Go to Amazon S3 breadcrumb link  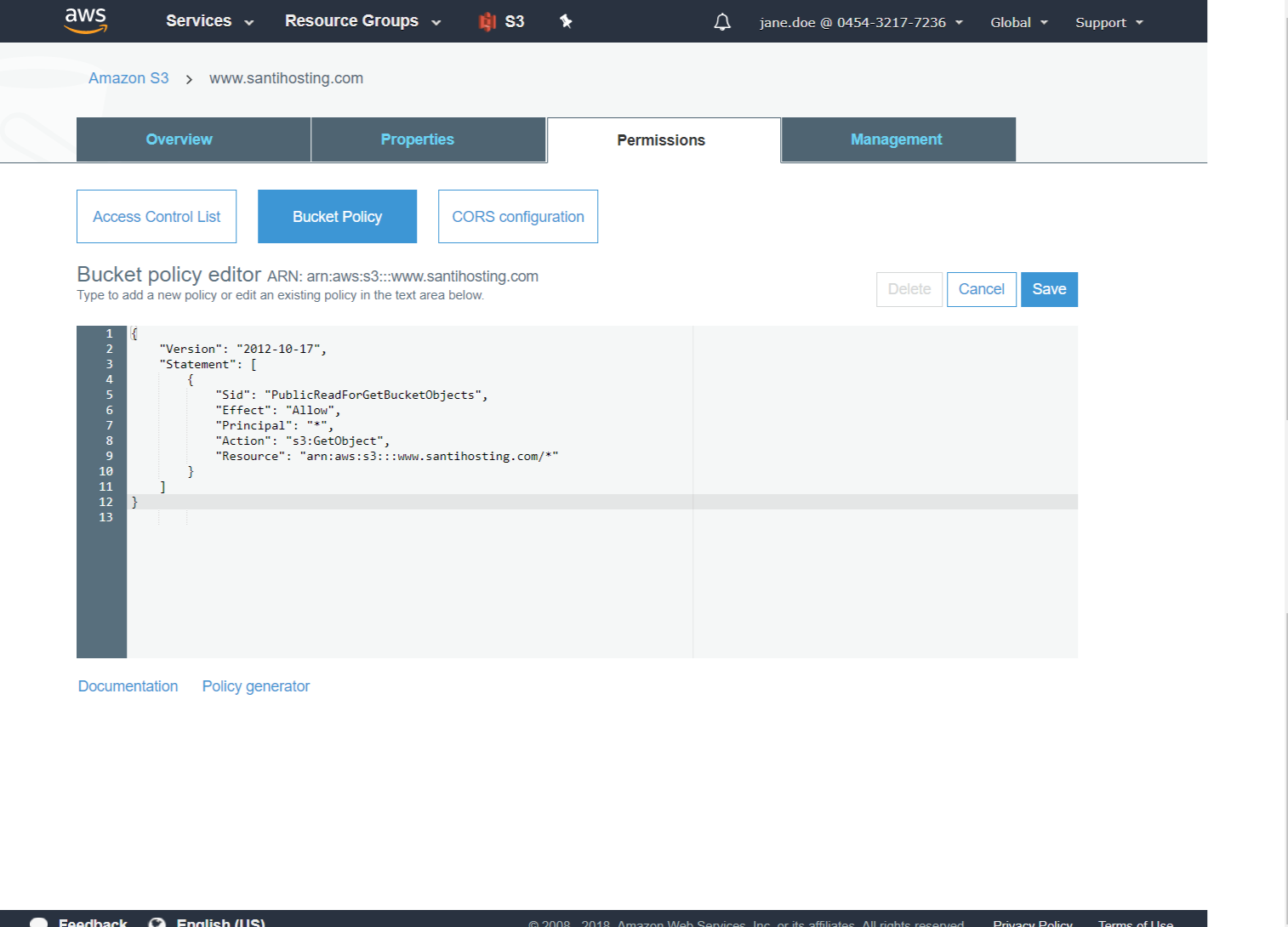(128, 78)
